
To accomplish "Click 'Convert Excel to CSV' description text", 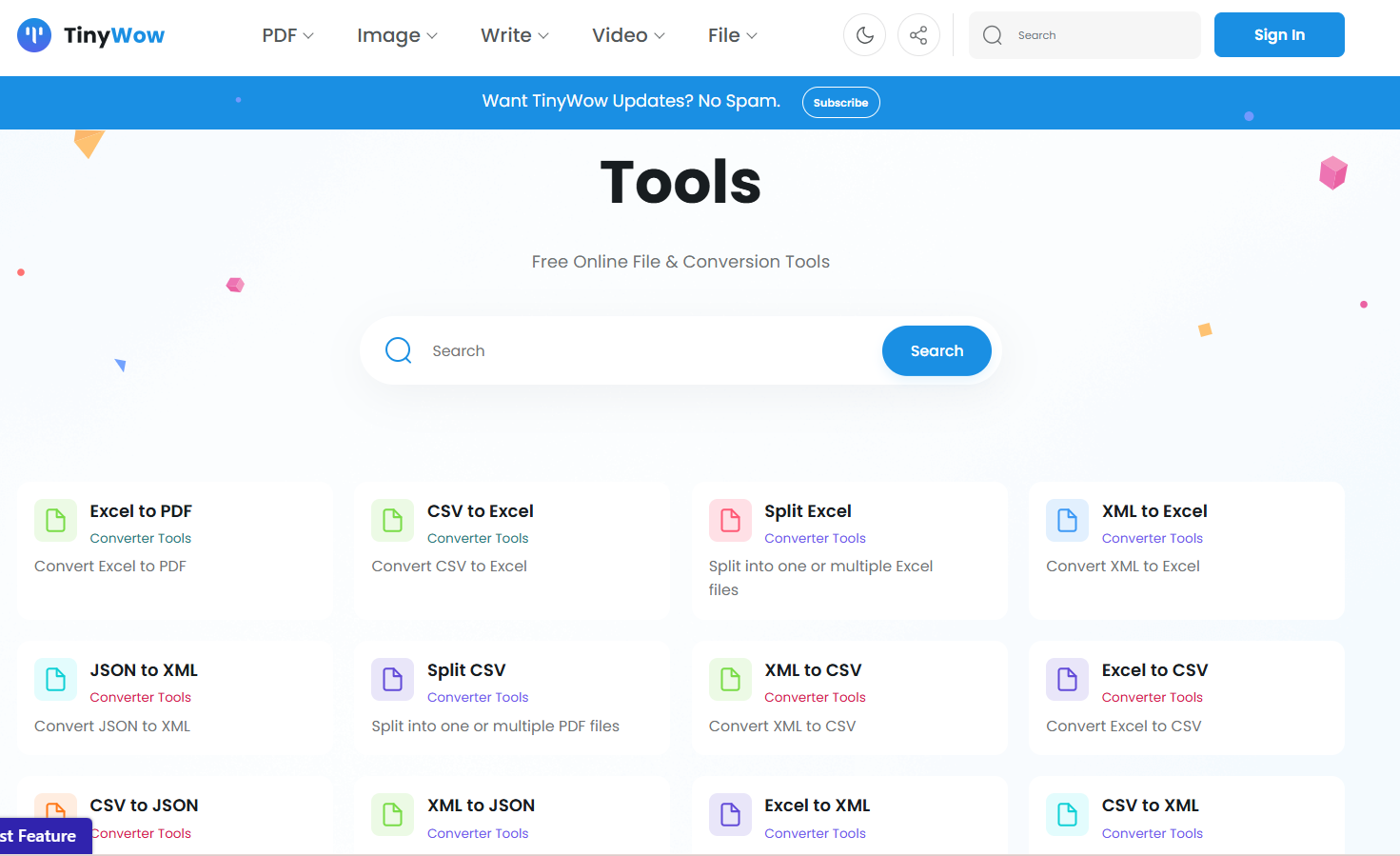I will (x=1124, y=727).
